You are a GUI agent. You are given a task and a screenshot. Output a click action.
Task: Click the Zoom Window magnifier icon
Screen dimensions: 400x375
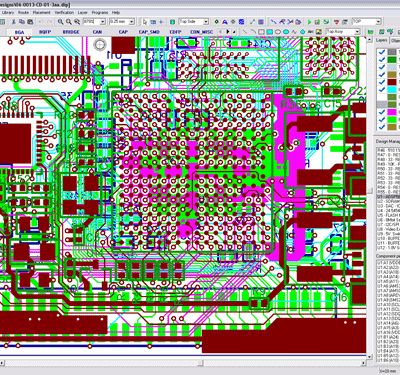tap(77, 22)
